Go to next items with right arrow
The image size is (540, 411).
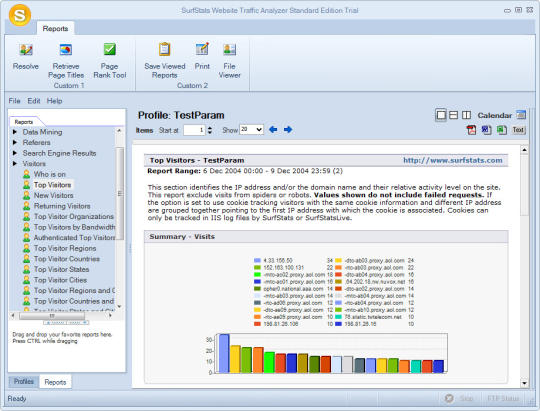coord(288,130)
